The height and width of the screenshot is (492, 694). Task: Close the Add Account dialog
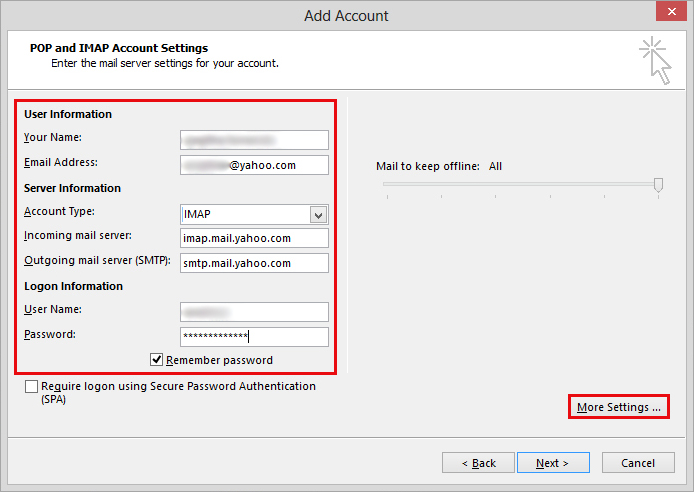pyautogui.click(x=671, y=11)
